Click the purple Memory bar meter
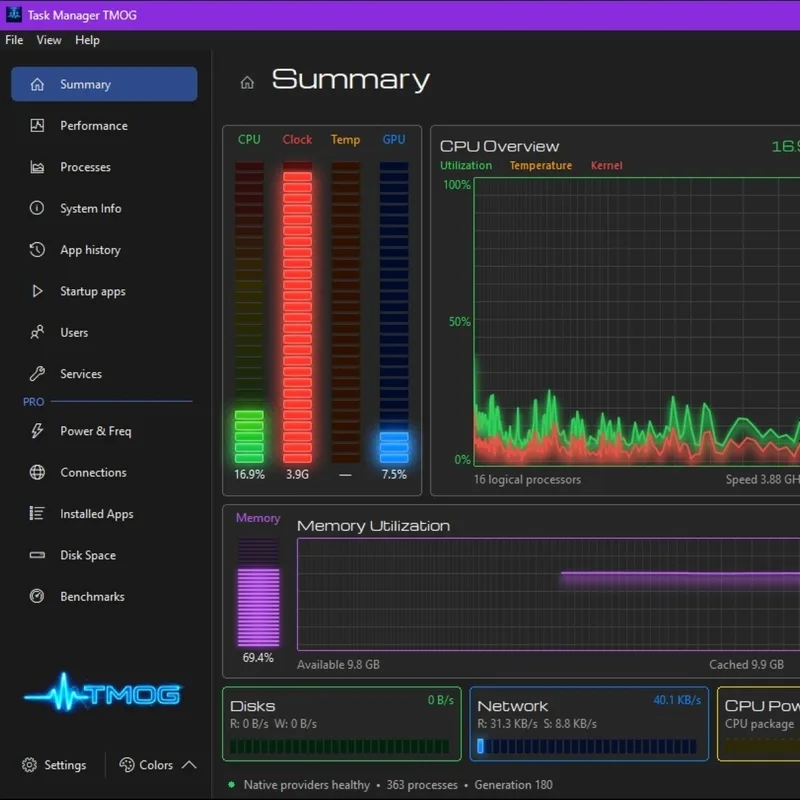800x800 pixels. point(259,592)
